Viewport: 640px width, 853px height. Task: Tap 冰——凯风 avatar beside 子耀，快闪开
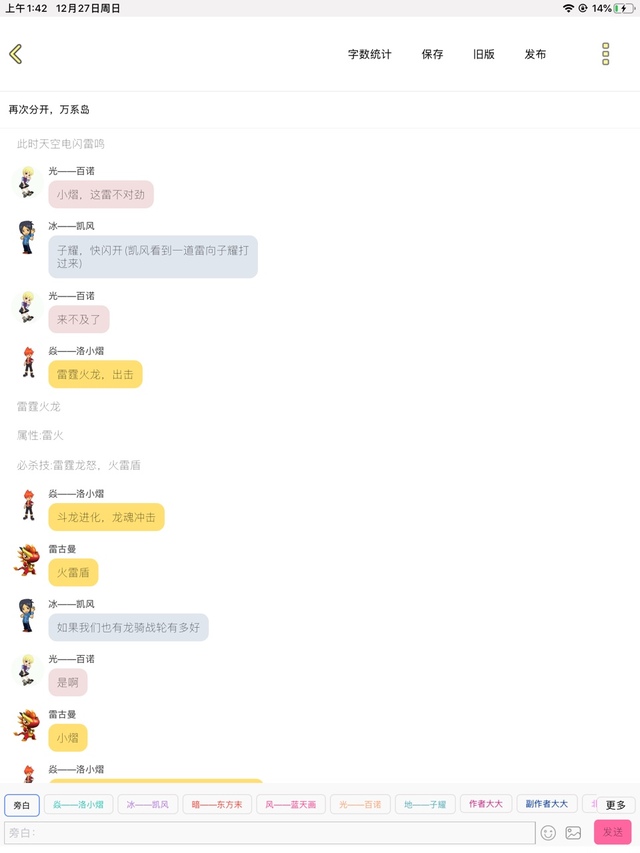[x=27, y=237]
